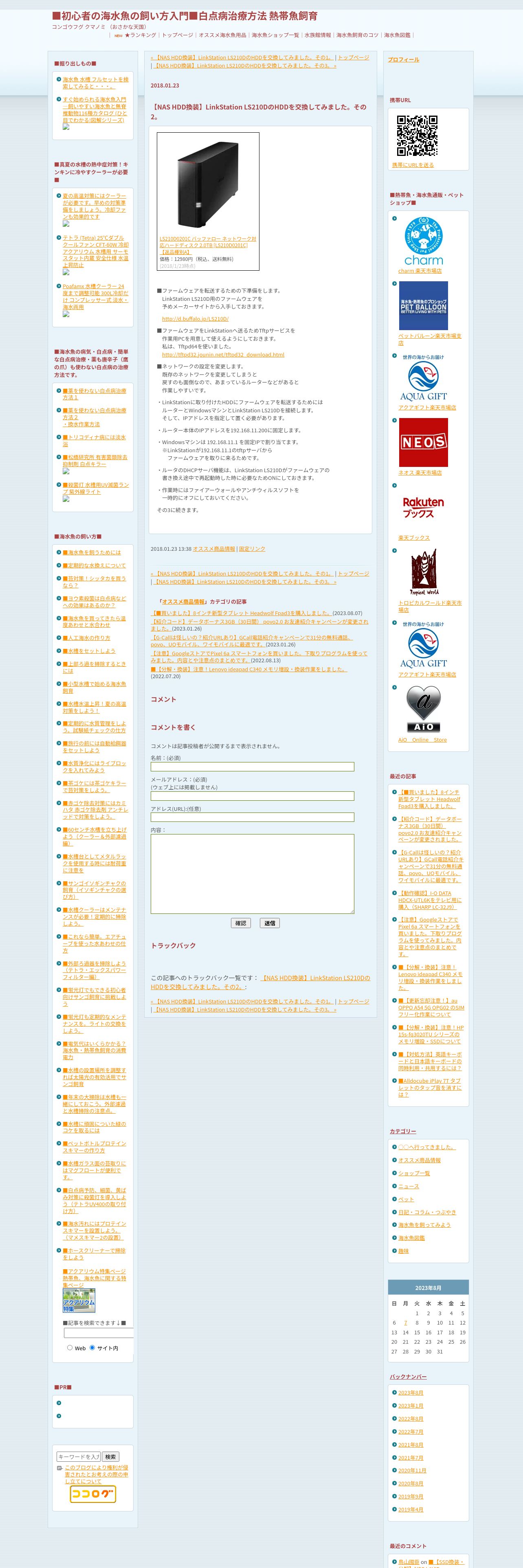Open the アクアリウム特集 banner thumbnail
523x1568 pixels.
[79, 1301]
